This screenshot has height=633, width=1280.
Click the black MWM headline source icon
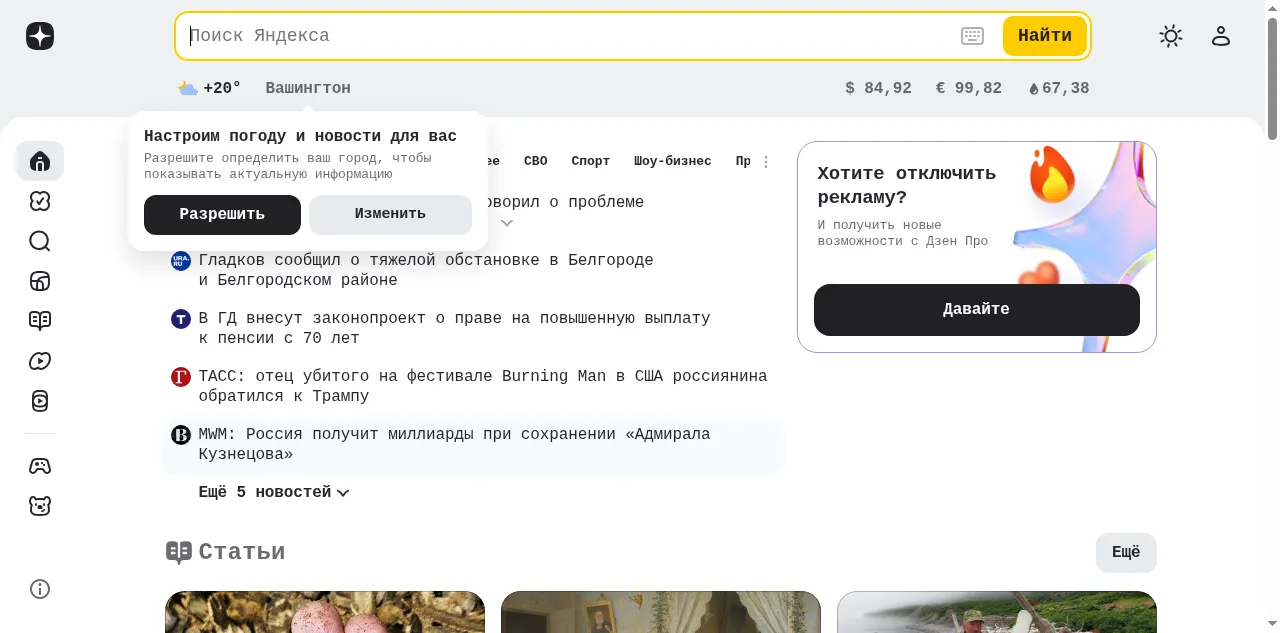click(x=181, y=435)
